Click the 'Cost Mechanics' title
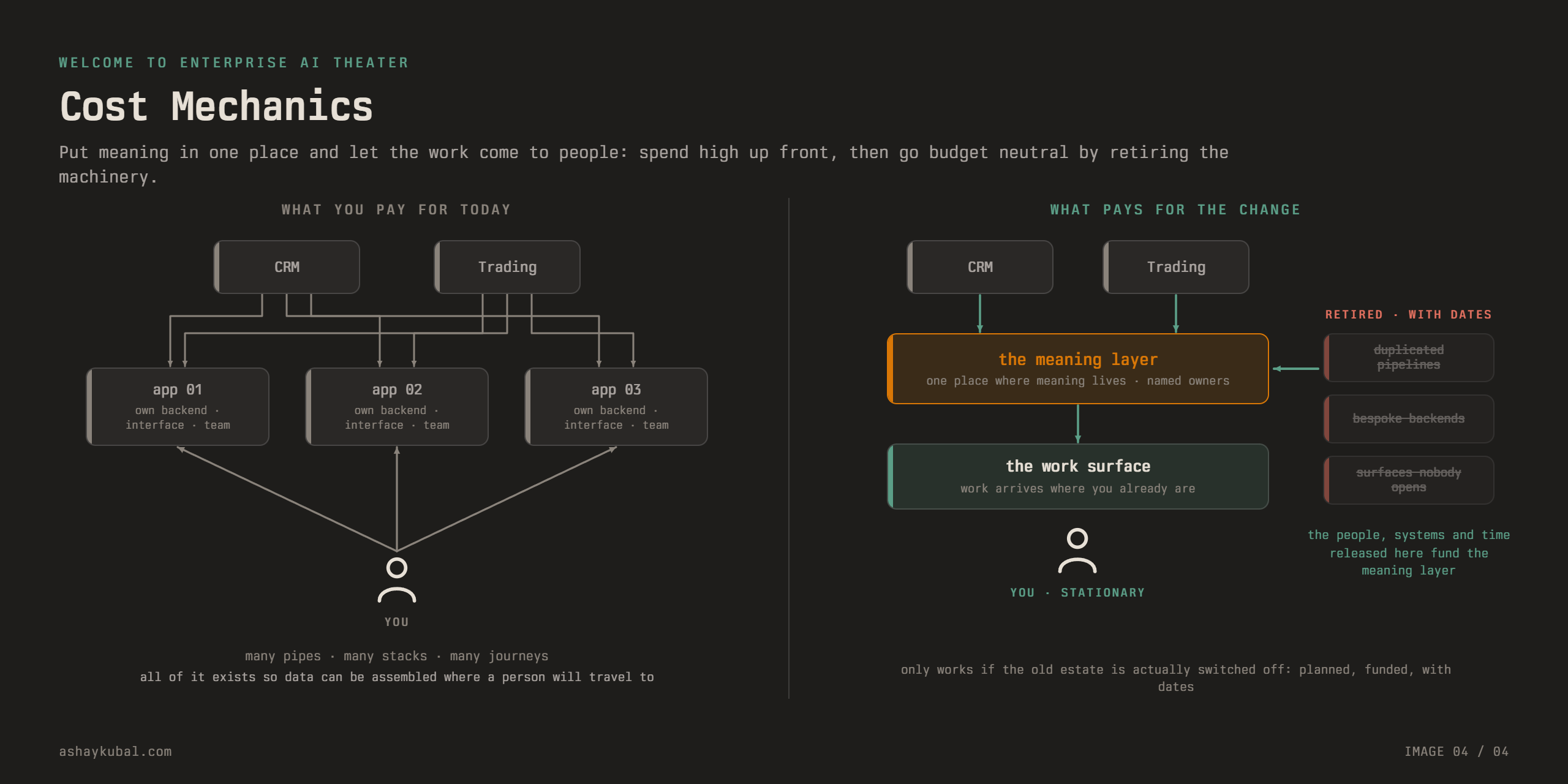The image size is (1568, 784). tap(217, 107)
